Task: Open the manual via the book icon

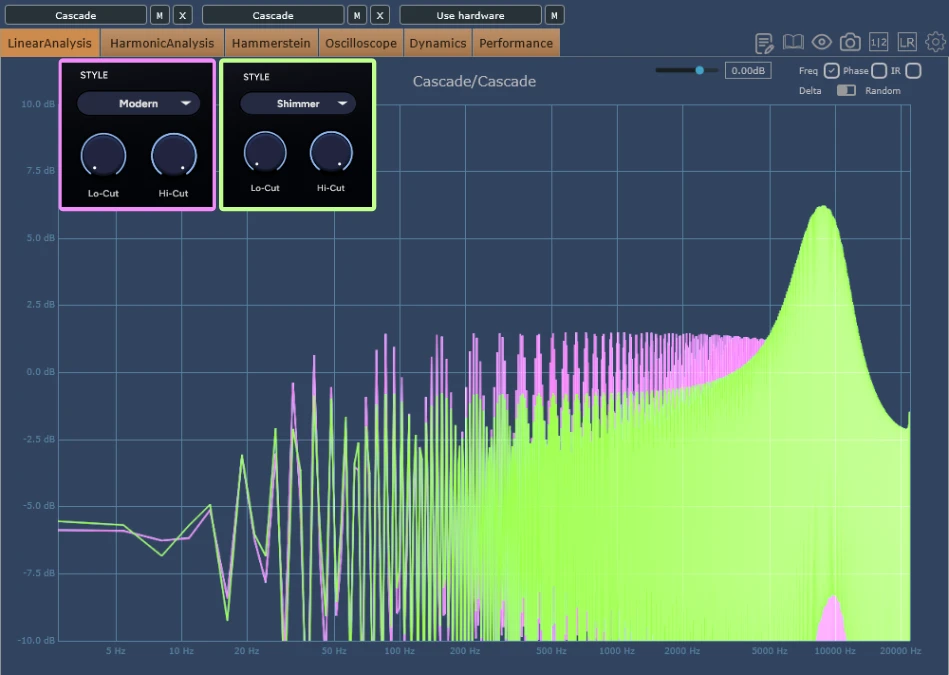Action: pyautogui.click(x=793, y=42)
